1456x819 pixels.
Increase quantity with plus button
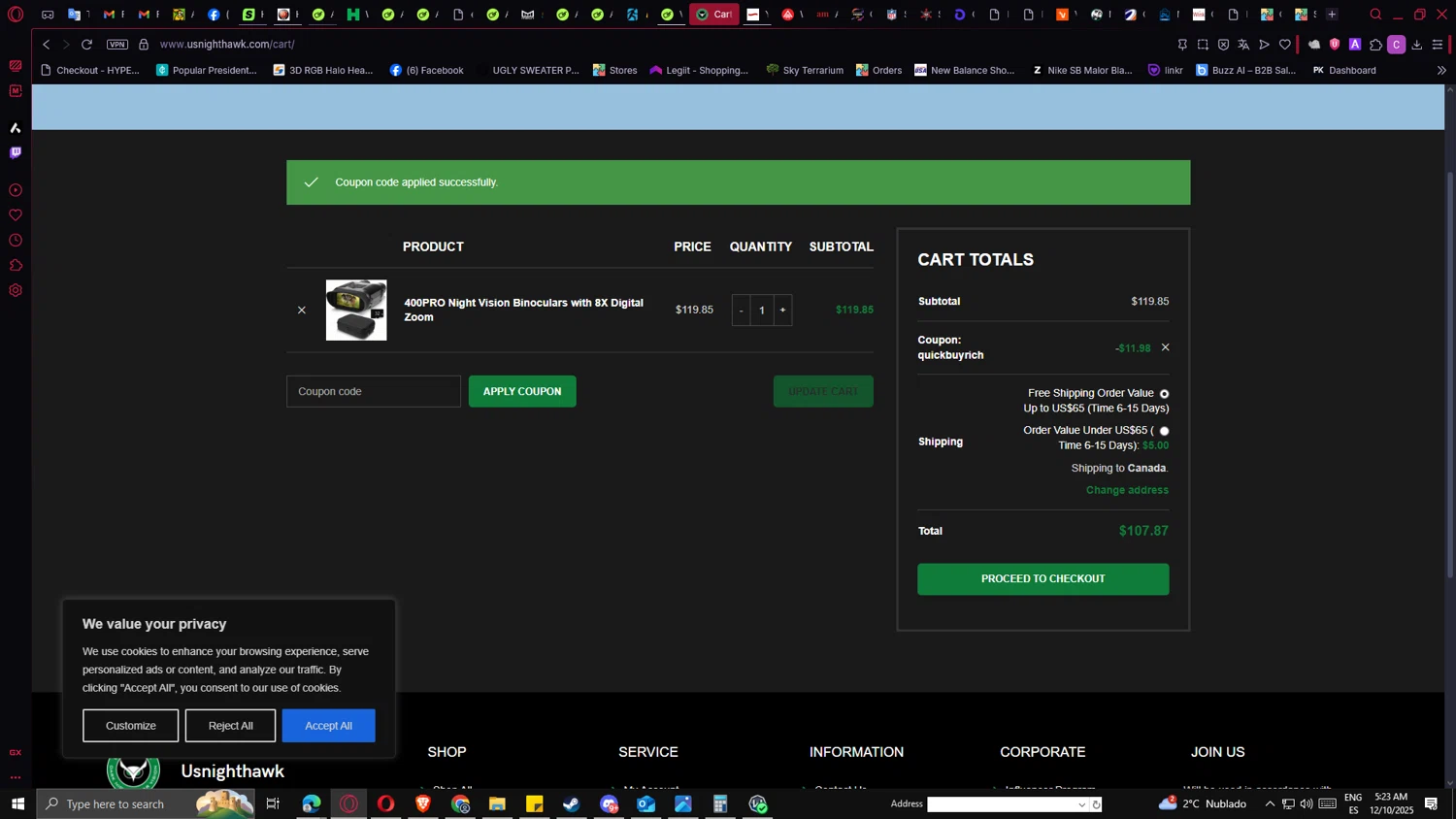(782, 311)
